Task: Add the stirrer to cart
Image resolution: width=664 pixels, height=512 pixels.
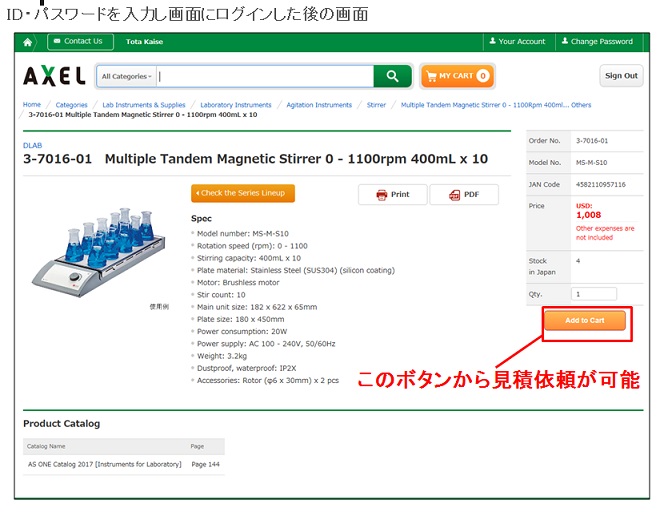Action: click(x=585, y=321)
